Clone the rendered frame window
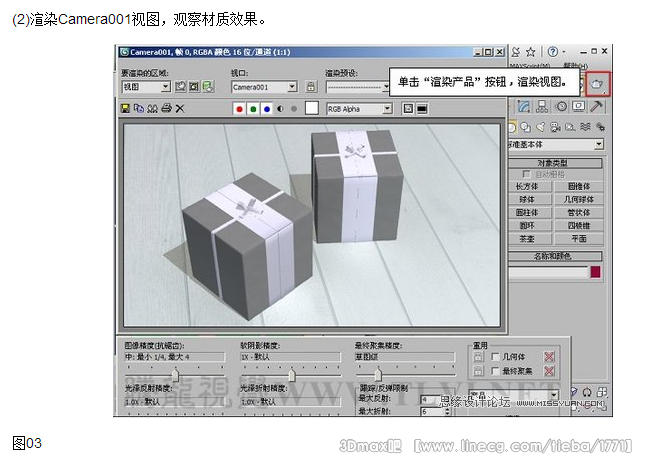The width and height of the screenshot is (661, 463). point(152,108)
